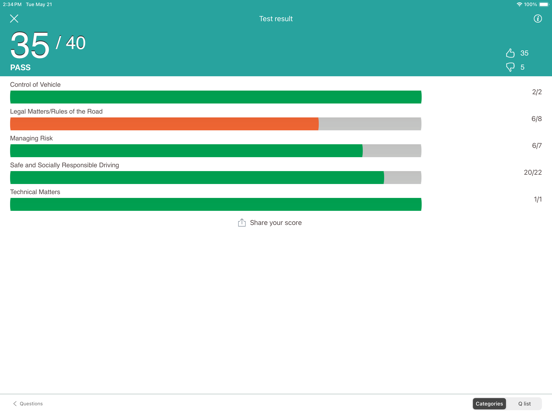Tap the 6/7 score value
This screenshot has height=414, width=552.
click(537, 145)
